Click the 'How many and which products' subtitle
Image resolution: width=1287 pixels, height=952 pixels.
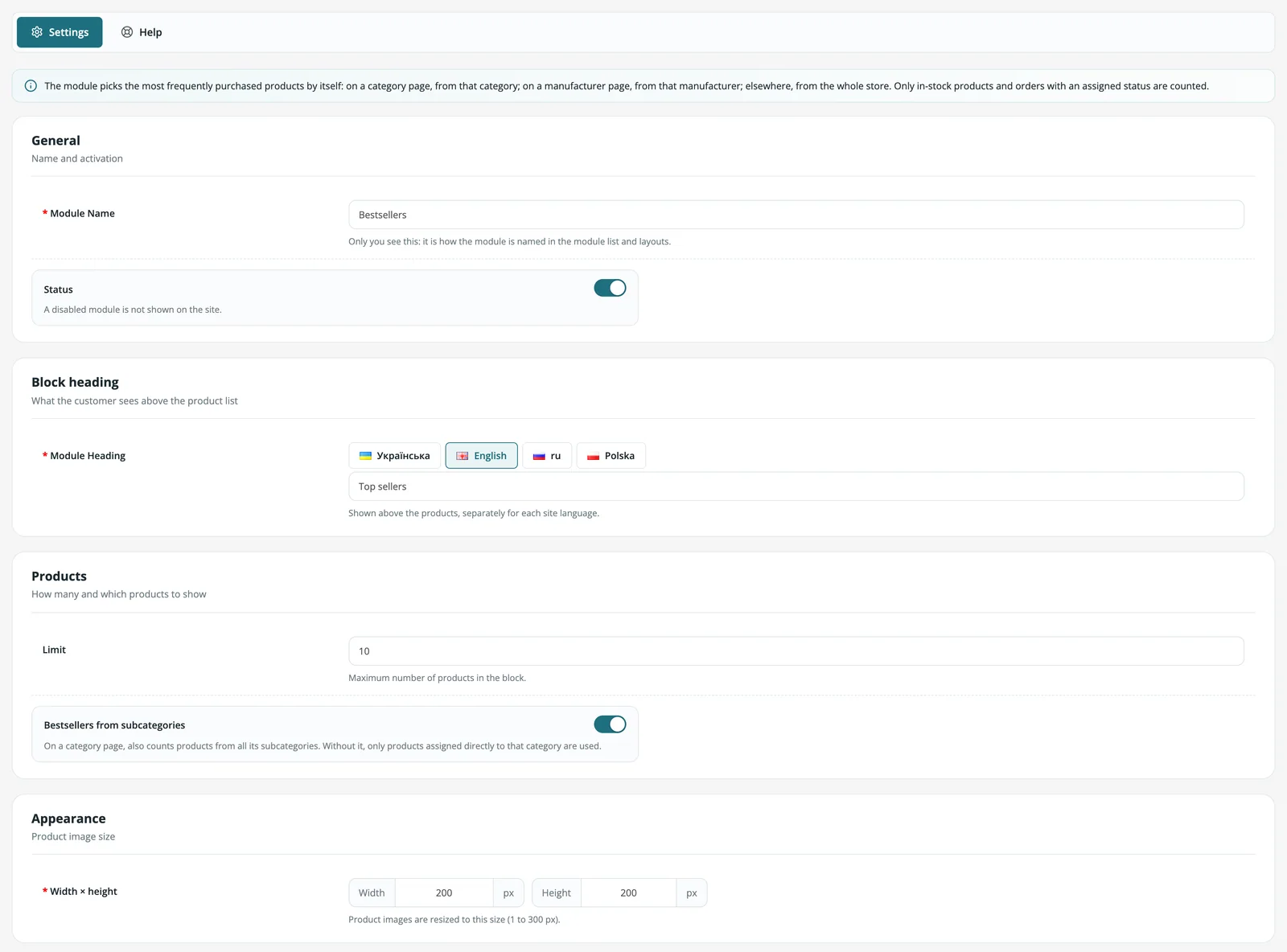[119, 594]
